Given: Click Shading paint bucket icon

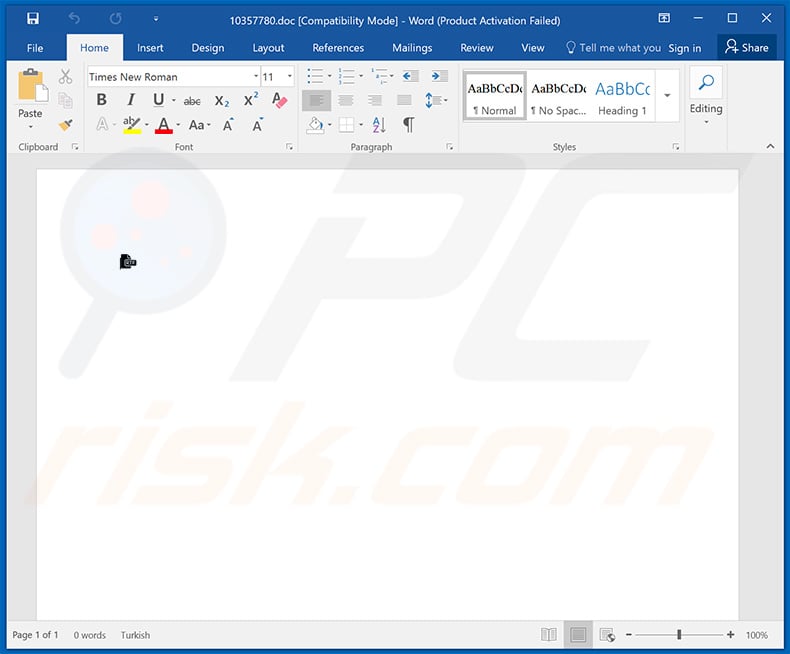Looking at the screenshot, I should 315,125.
